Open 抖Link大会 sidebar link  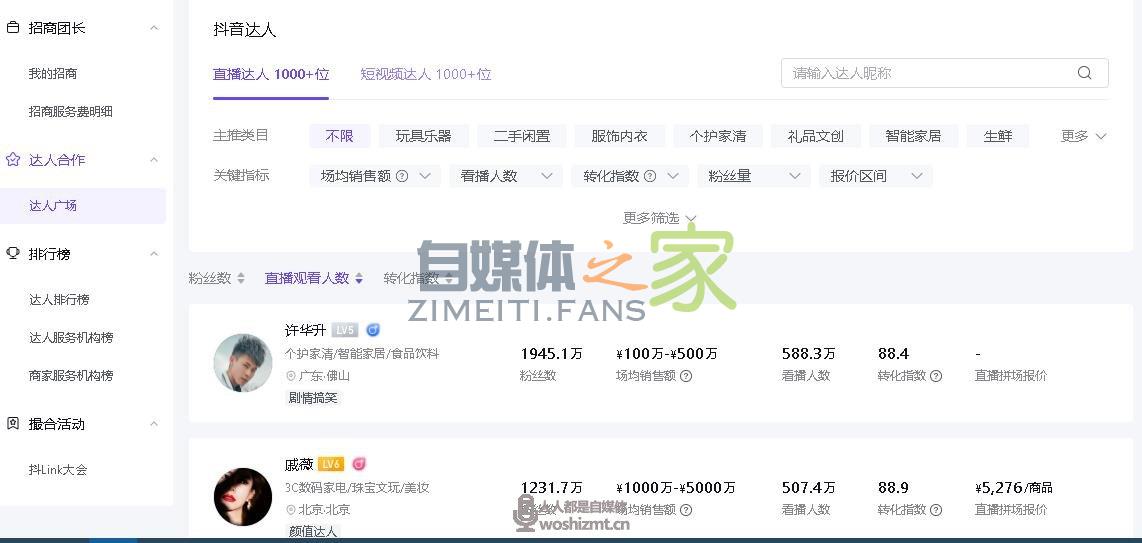pos(58,470)
